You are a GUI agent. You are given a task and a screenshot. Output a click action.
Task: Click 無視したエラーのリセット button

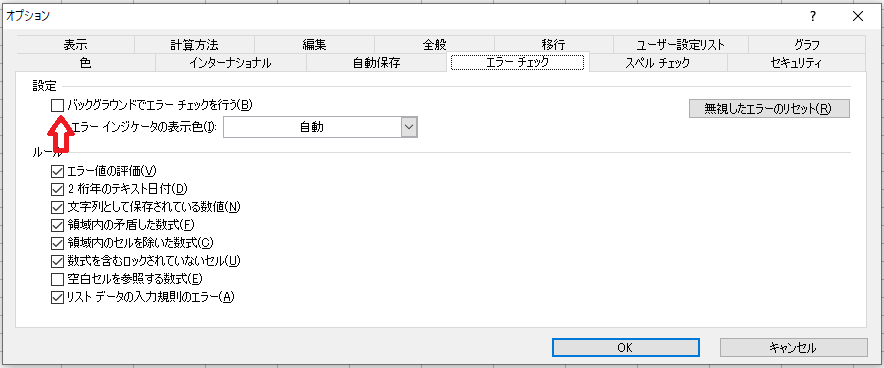point(769,108)
